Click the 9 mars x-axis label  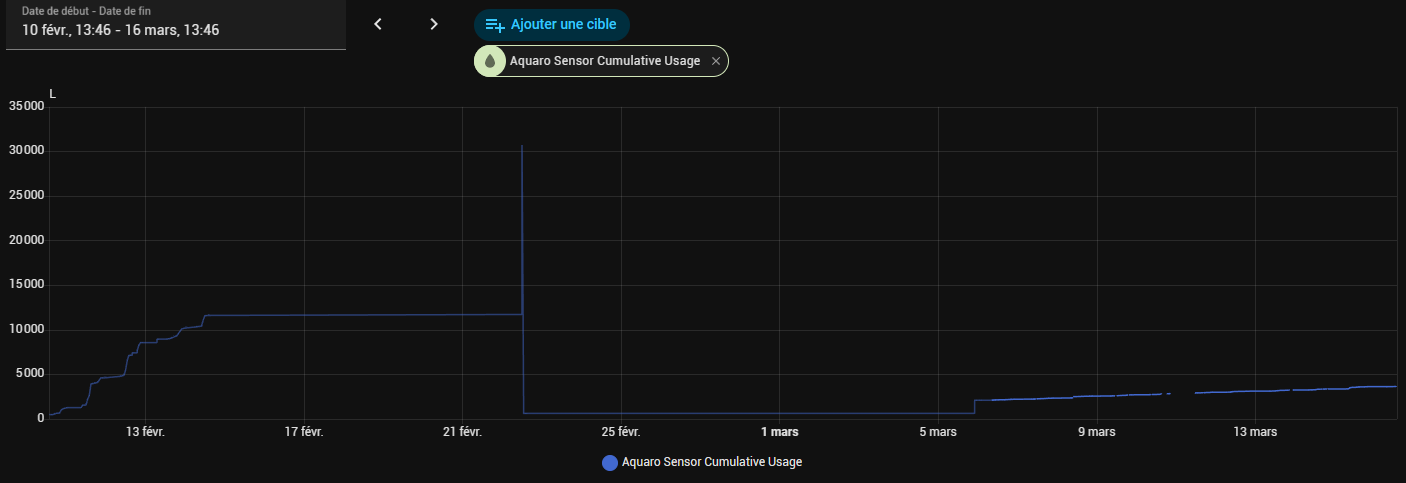pyautogui.click(x=1097, y=432)
